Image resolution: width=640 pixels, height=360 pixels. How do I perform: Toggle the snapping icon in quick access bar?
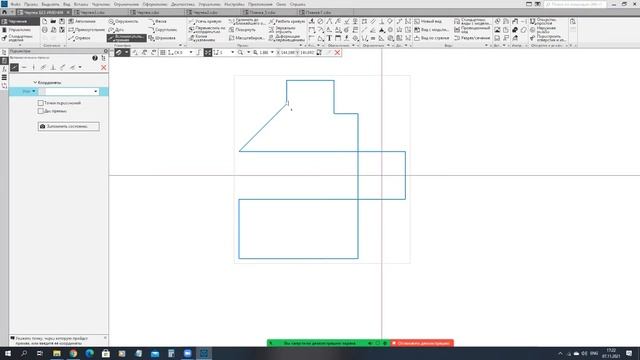(208, 53)
